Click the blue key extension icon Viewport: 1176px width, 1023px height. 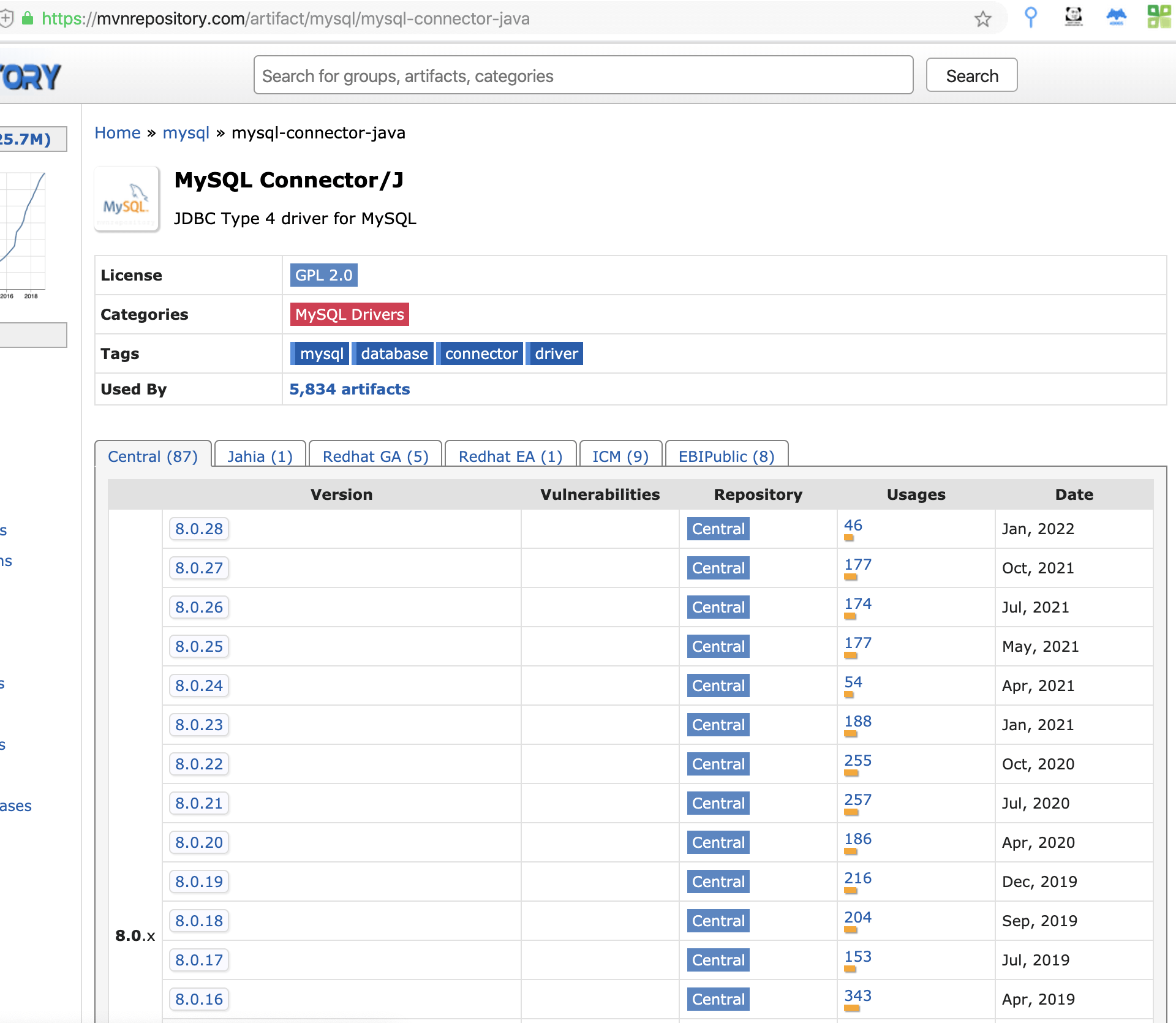click(1031, 17)
